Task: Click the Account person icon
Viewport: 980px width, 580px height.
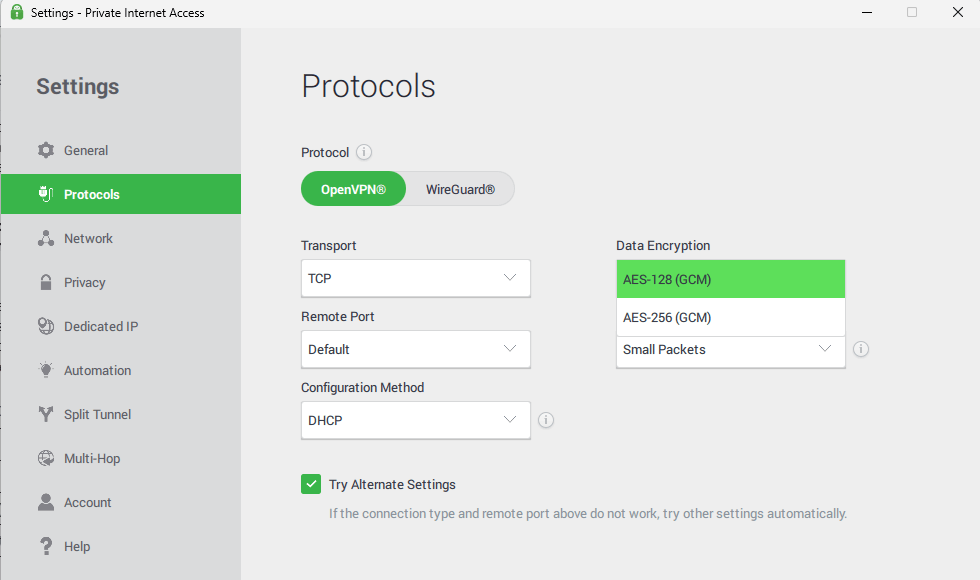Action: [x=45, y=502]
